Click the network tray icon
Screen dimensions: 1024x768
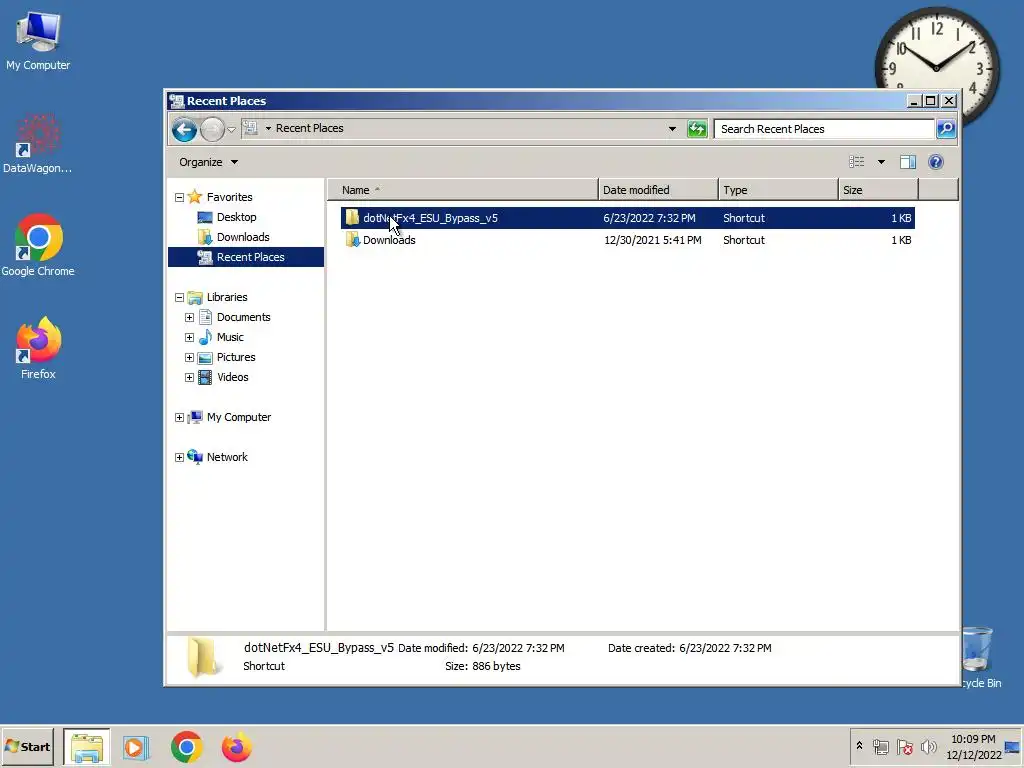coord(880,746)
